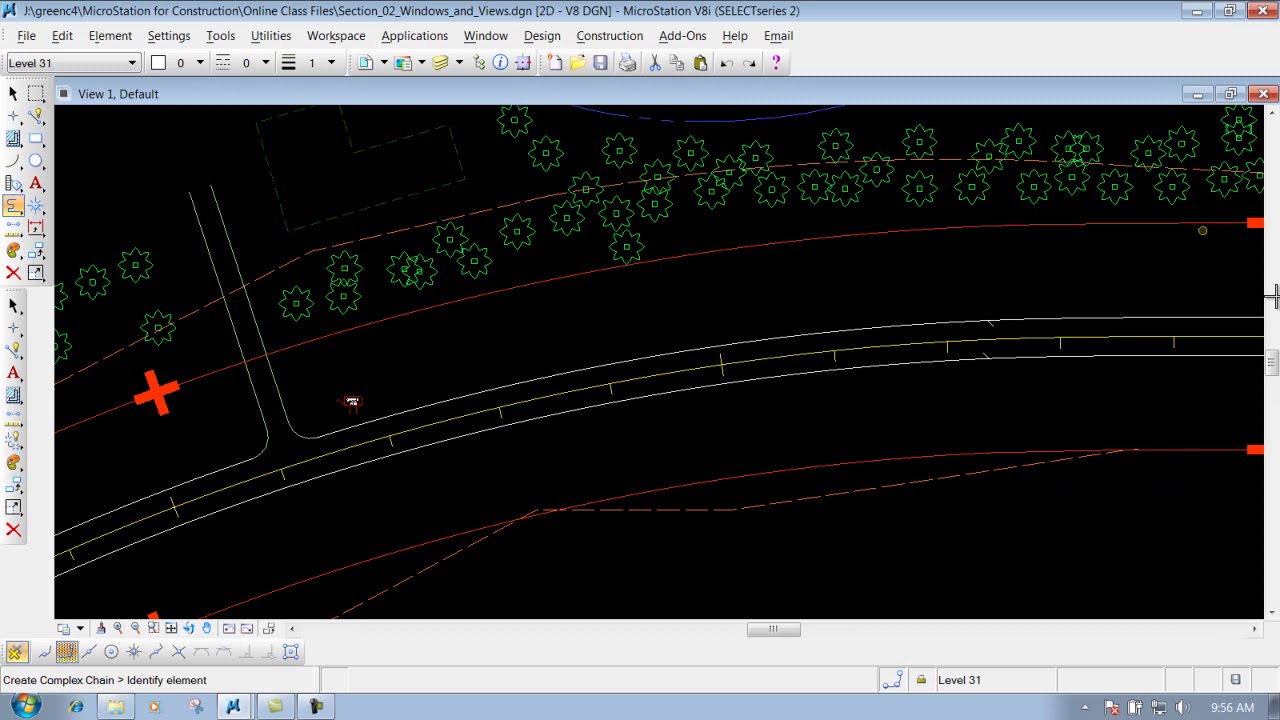Open Windows Start button
The height and width of the screenshot is (720, 1280).
(25, 706)
